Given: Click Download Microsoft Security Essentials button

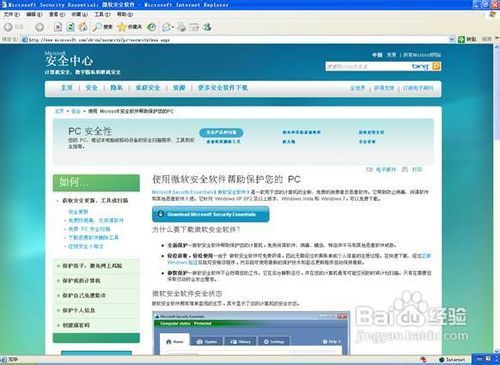Looking at the screenshot, I should point(211,214).
